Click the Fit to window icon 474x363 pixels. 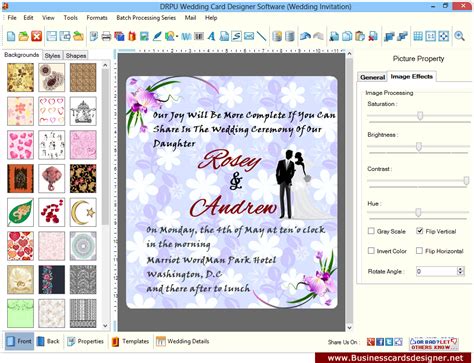click(x=444, y=36)
